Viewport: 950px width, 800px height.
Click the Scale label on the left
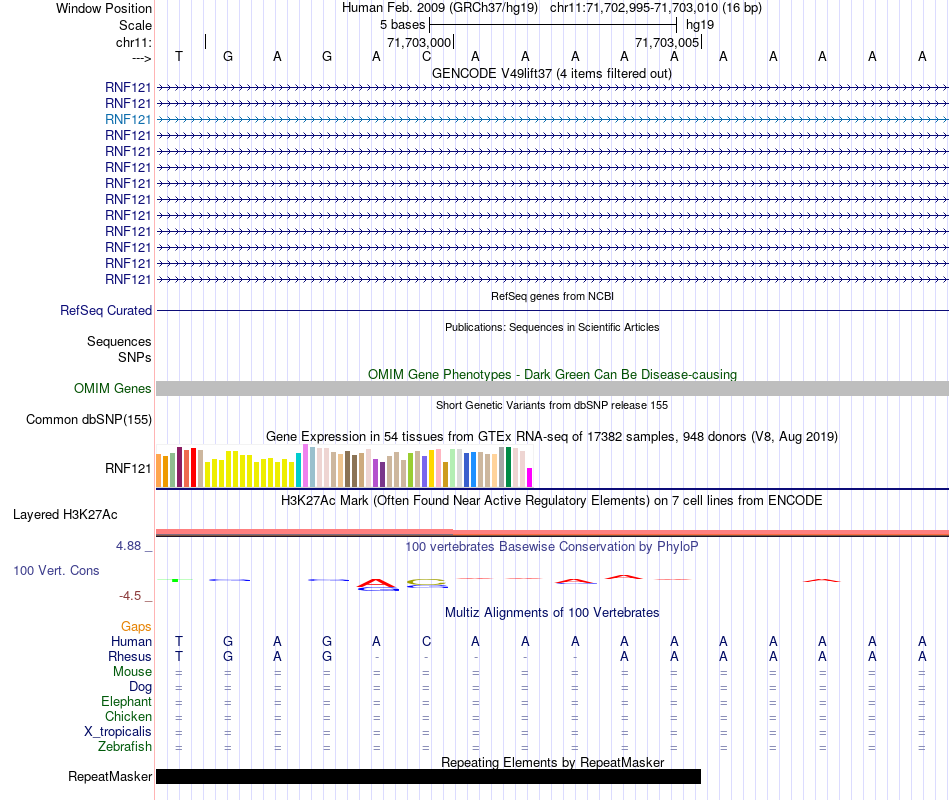[x=135, y=25]
